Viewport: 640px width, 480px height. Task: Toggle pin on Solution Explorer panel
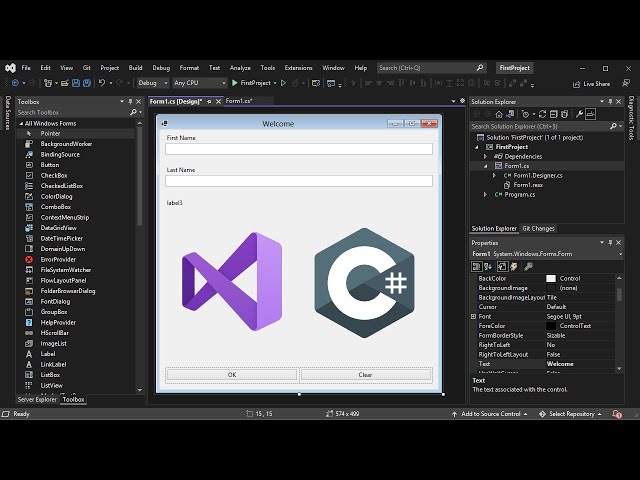pos(610,102)
